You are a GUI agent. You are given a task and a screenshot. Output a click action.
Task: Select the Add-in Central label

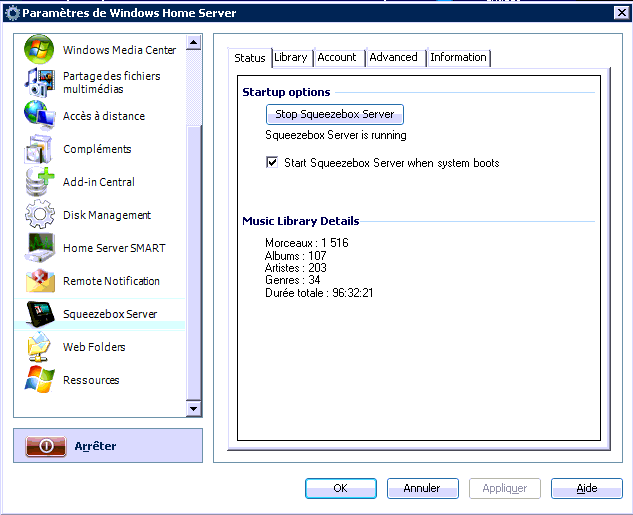click(x=99, y=182)
